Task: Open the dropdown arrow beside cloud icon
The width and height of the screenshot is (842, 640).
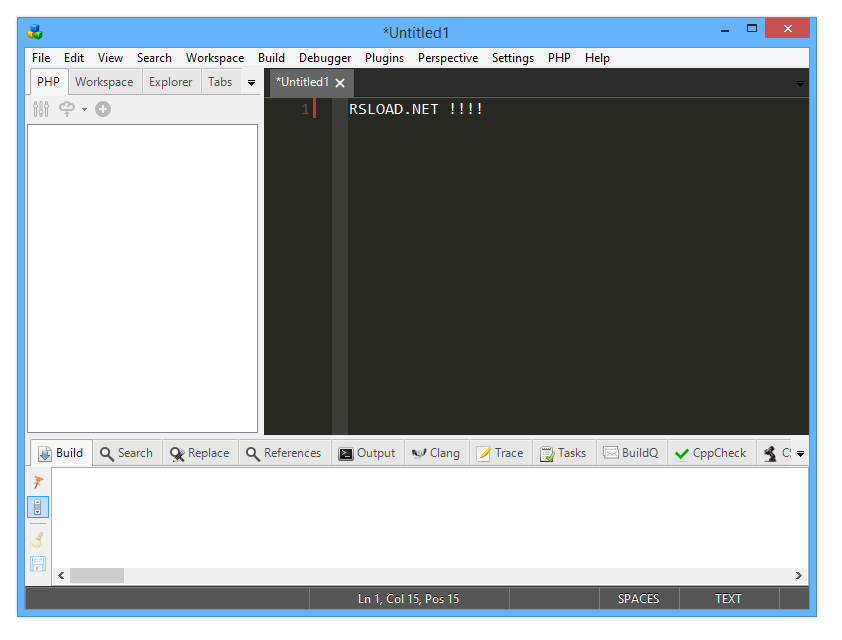Action: click(x=85, y=109)
